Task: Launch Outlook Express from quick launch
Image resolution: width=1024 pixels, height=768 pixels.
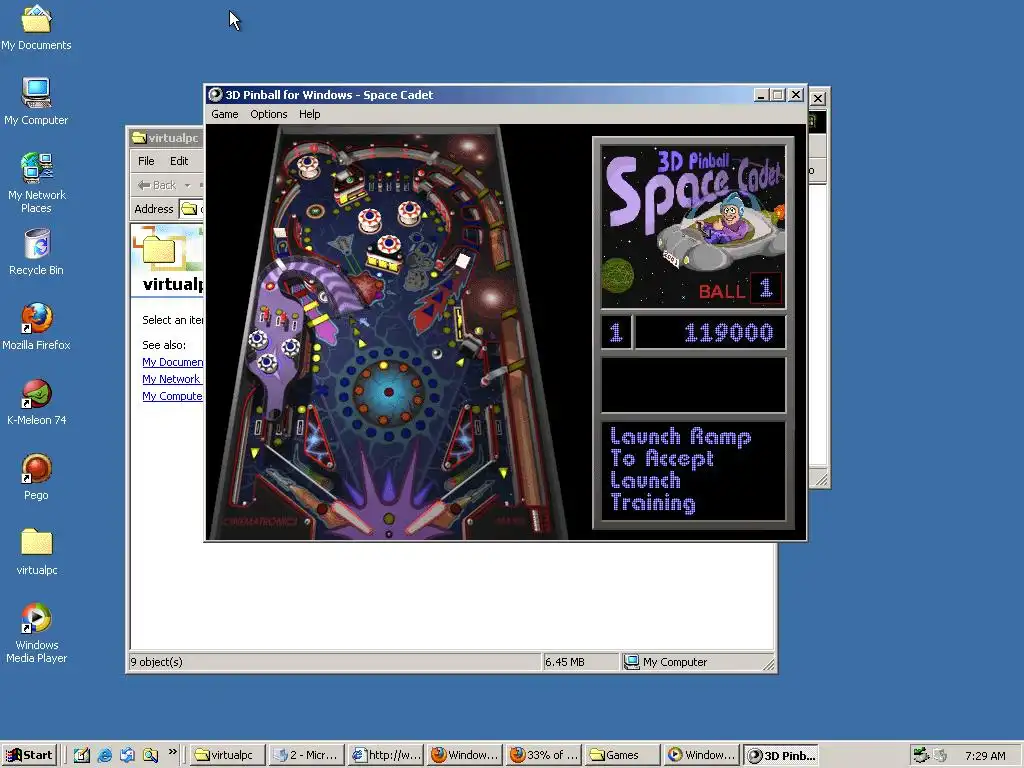Action: click(x=127, y=755)
